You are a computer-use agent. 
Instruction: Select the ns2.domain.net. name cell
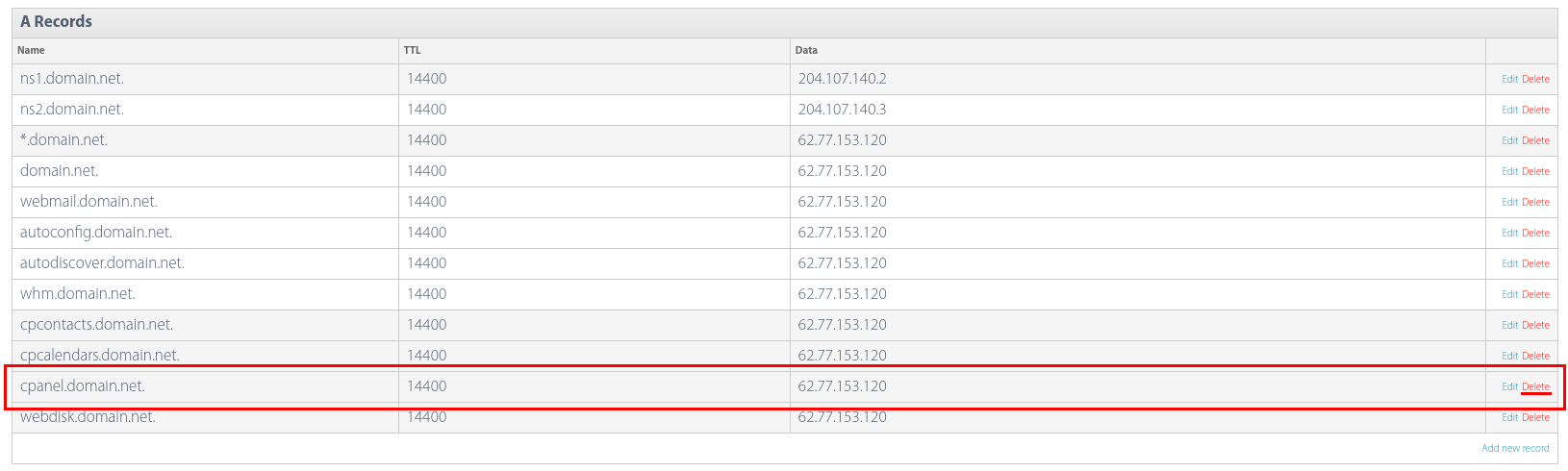coord(206,110)
